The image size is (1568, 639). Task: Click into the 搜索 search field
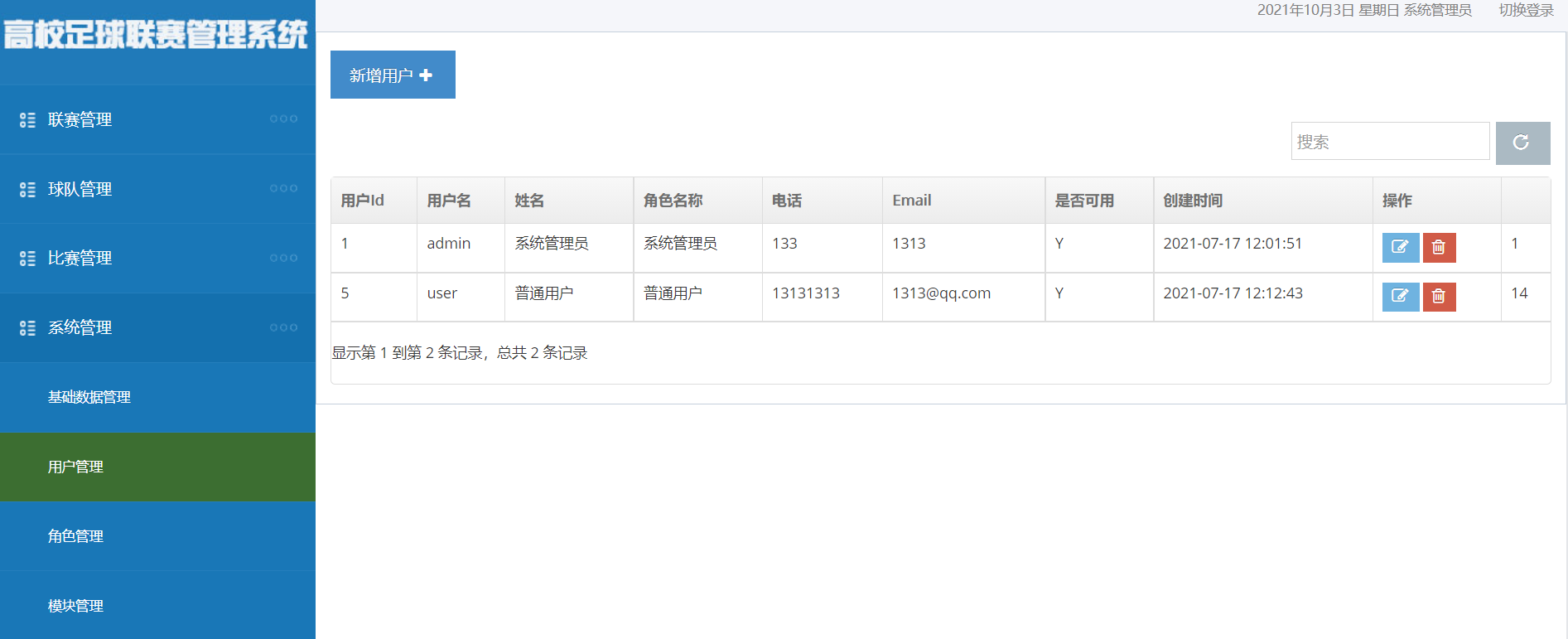click(1390, 142)
